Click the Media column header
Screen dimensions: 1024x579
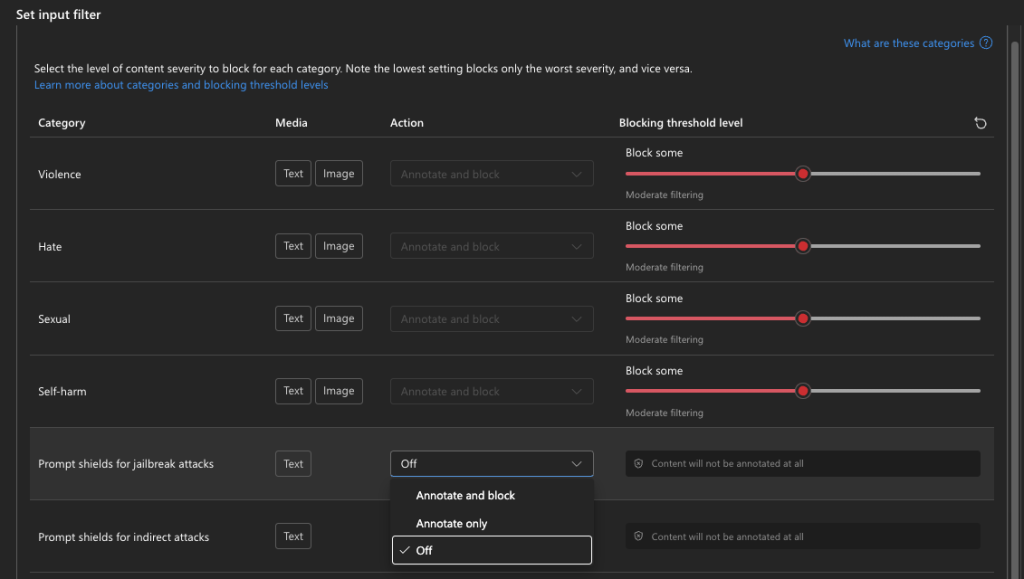(x=291, y=123)
